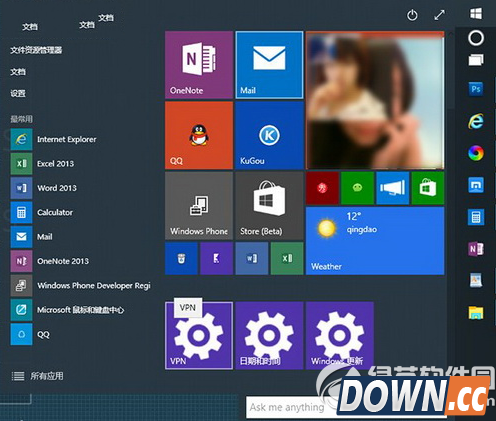This screenshot has height=421, width=496.
Task: Open 文档 link above 设置
Action: tap(18, 72)
